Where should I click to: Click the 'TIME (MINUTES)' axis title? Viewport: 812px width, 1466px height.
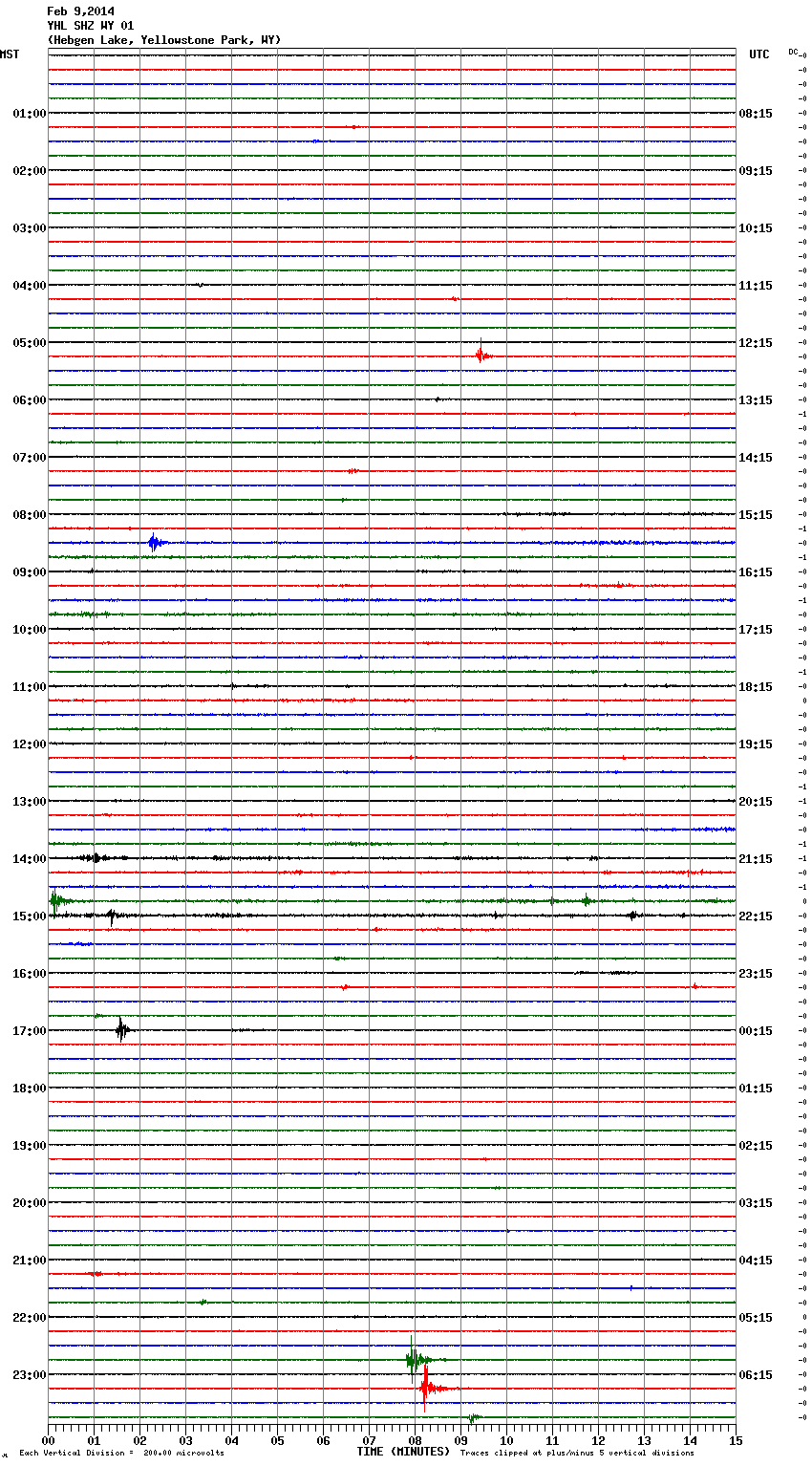(x=403, y=1452)
